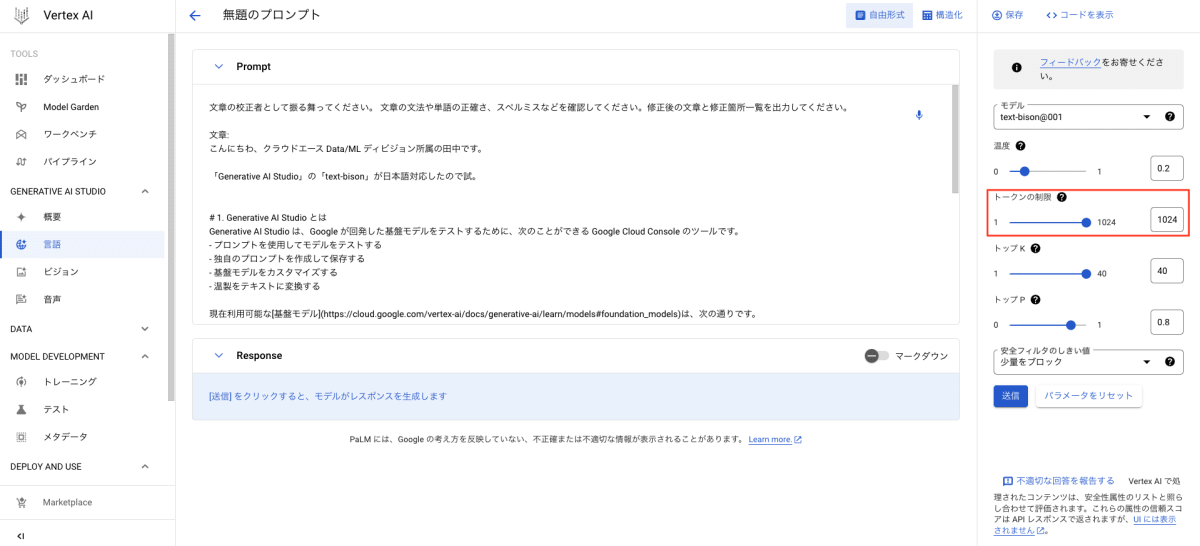The width and height of the screenshot is (1200, 546).
Task: Click help icon next to 安全フィルタ dropdown
Action: (x=1169, y=362)
